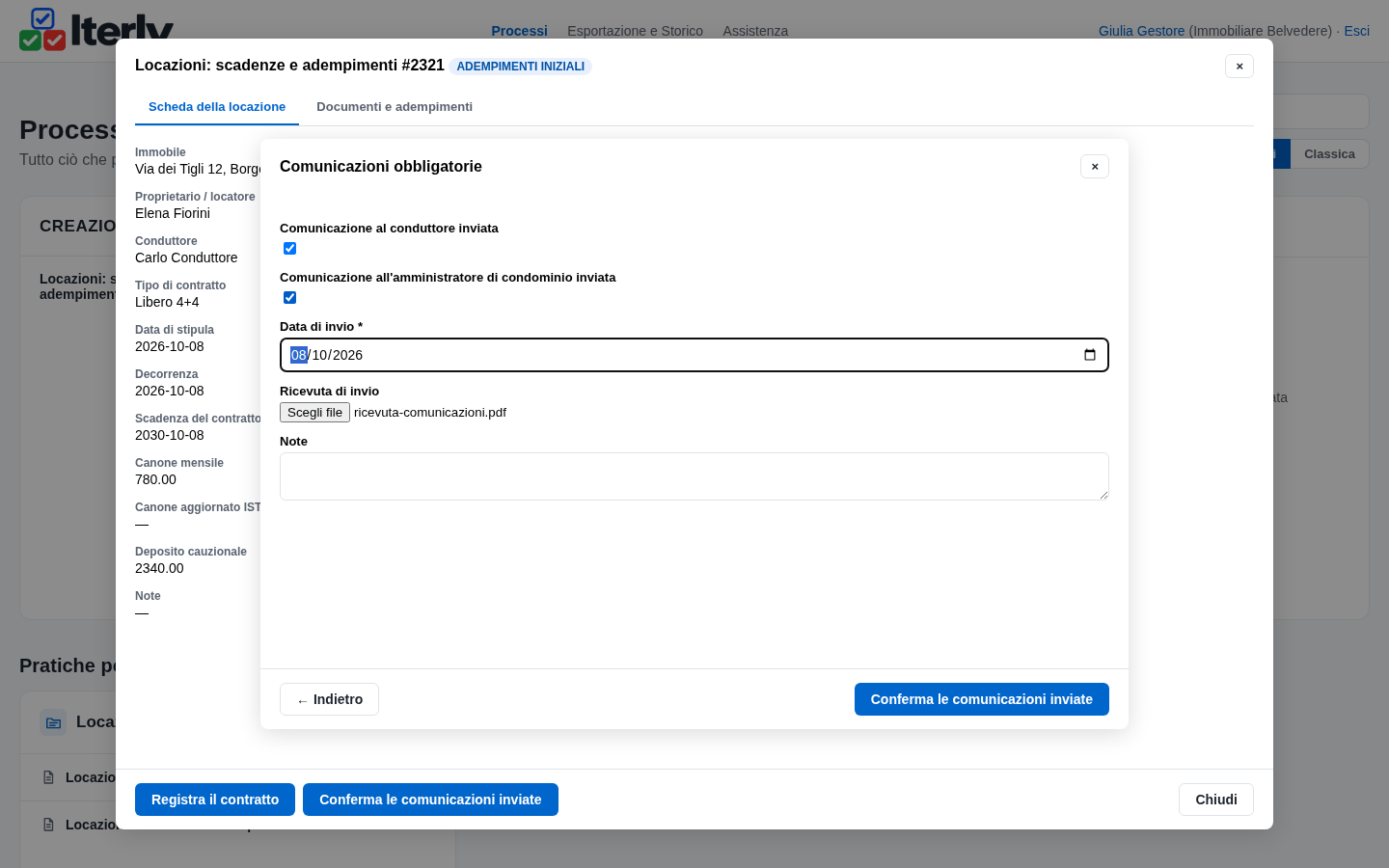1389x868 pixels.
Task: Click the Esci link
Action: 1356,31
